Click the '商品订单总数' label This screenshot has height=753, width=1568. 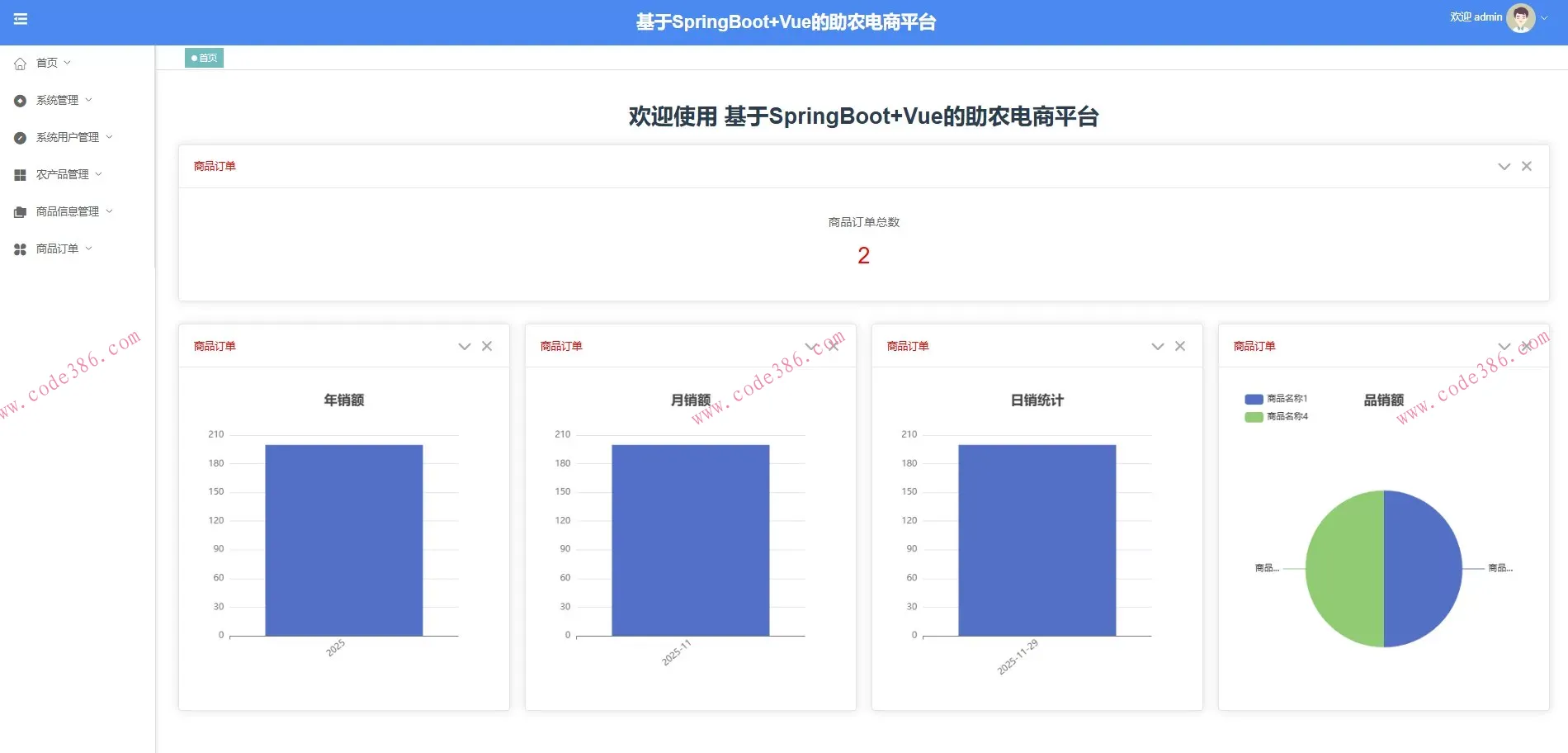click(x=863, y=222)
